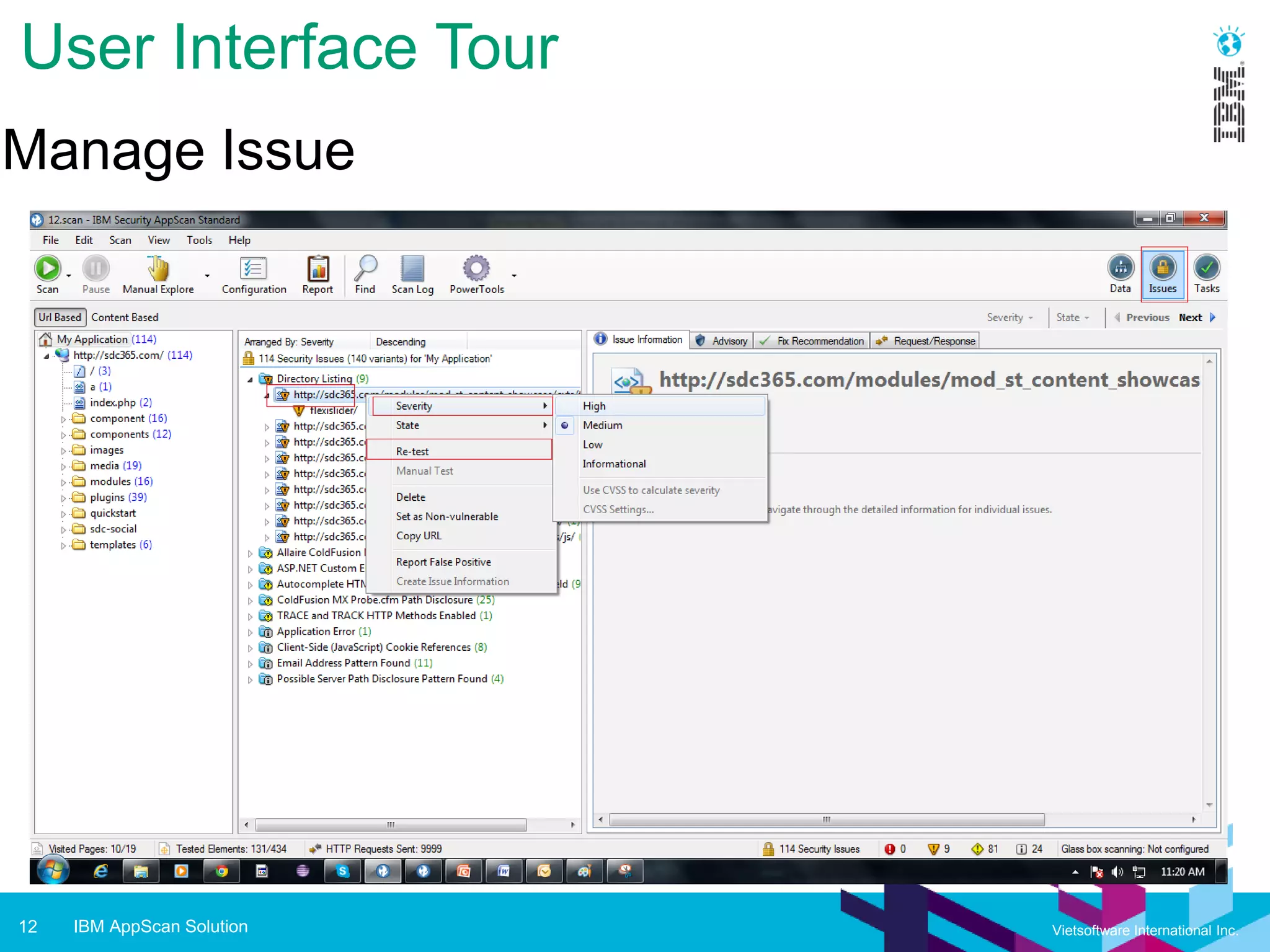Viewport: 1270px width, 952px height.
Task: Click the Report clipboard icon
Action: pos(318,268)
